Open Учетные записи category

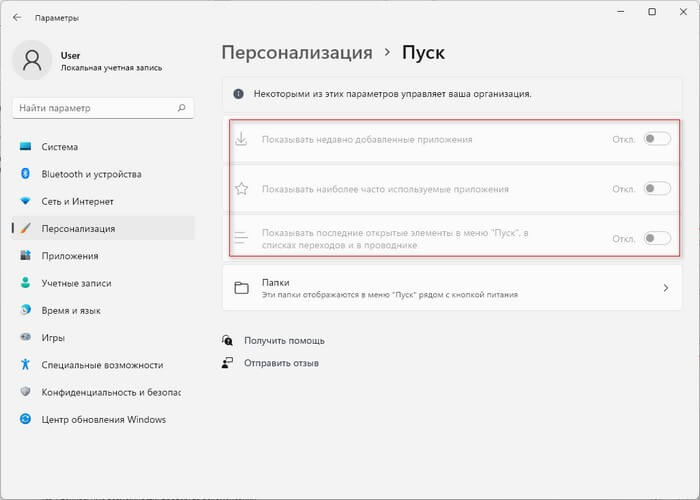tap(103, 283)
